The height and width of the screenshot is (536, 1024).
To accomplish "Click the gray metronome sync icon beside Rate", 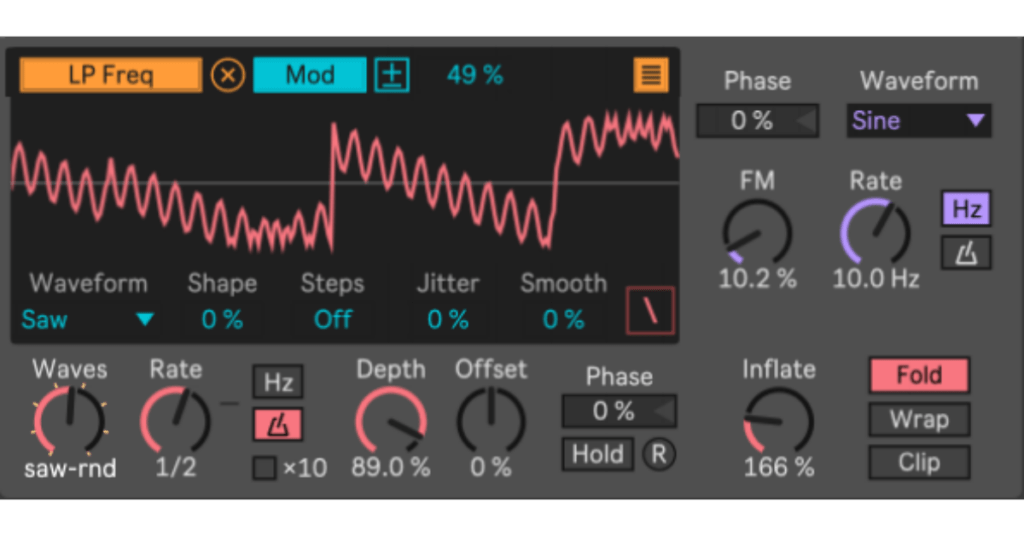I will coord(967,253).
